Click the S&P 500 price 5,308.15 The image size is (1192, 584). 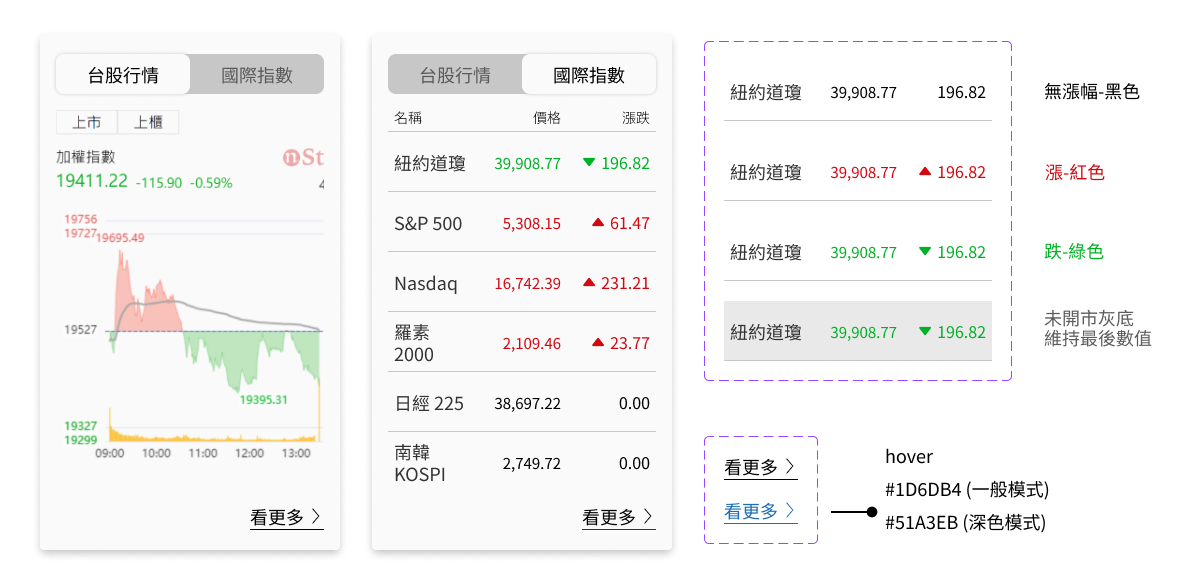(x=531, y=224)
